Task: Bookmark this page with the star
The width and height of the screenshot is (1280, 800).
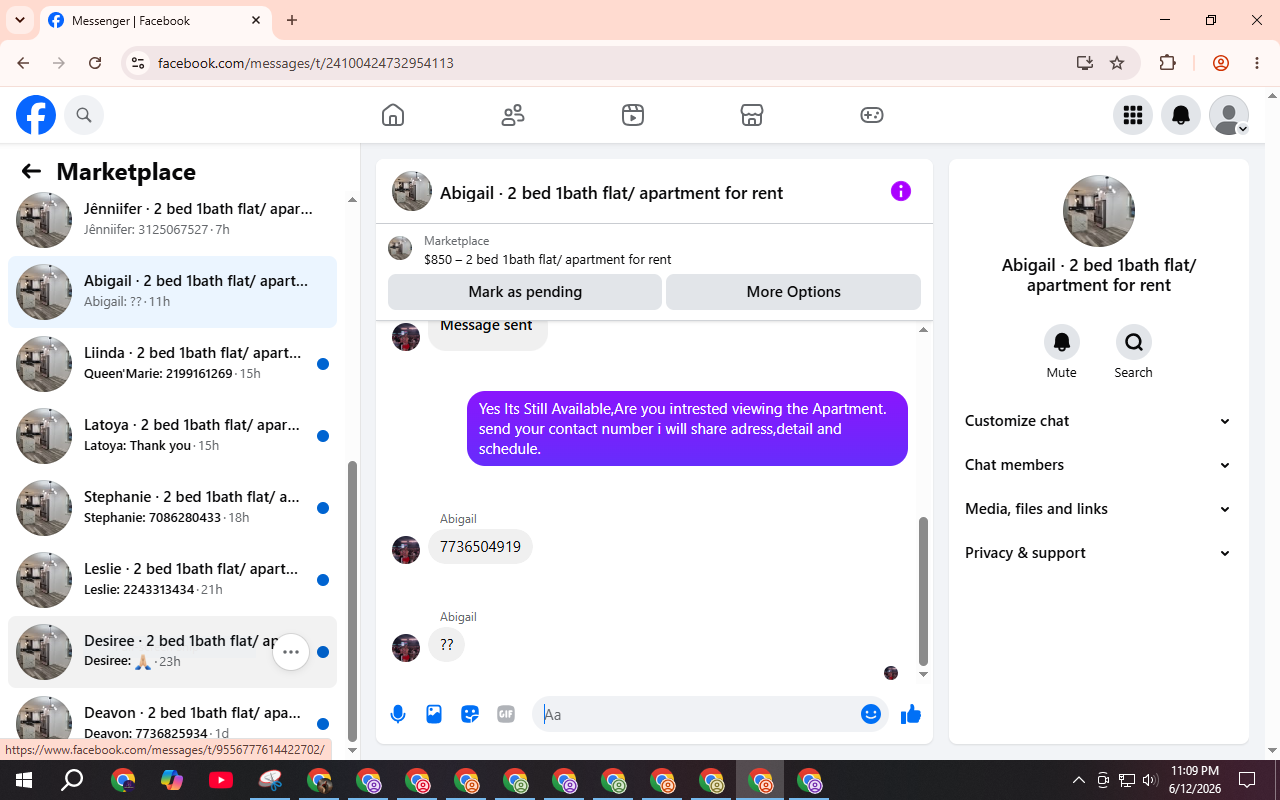Action: [x=1117, y=63]
